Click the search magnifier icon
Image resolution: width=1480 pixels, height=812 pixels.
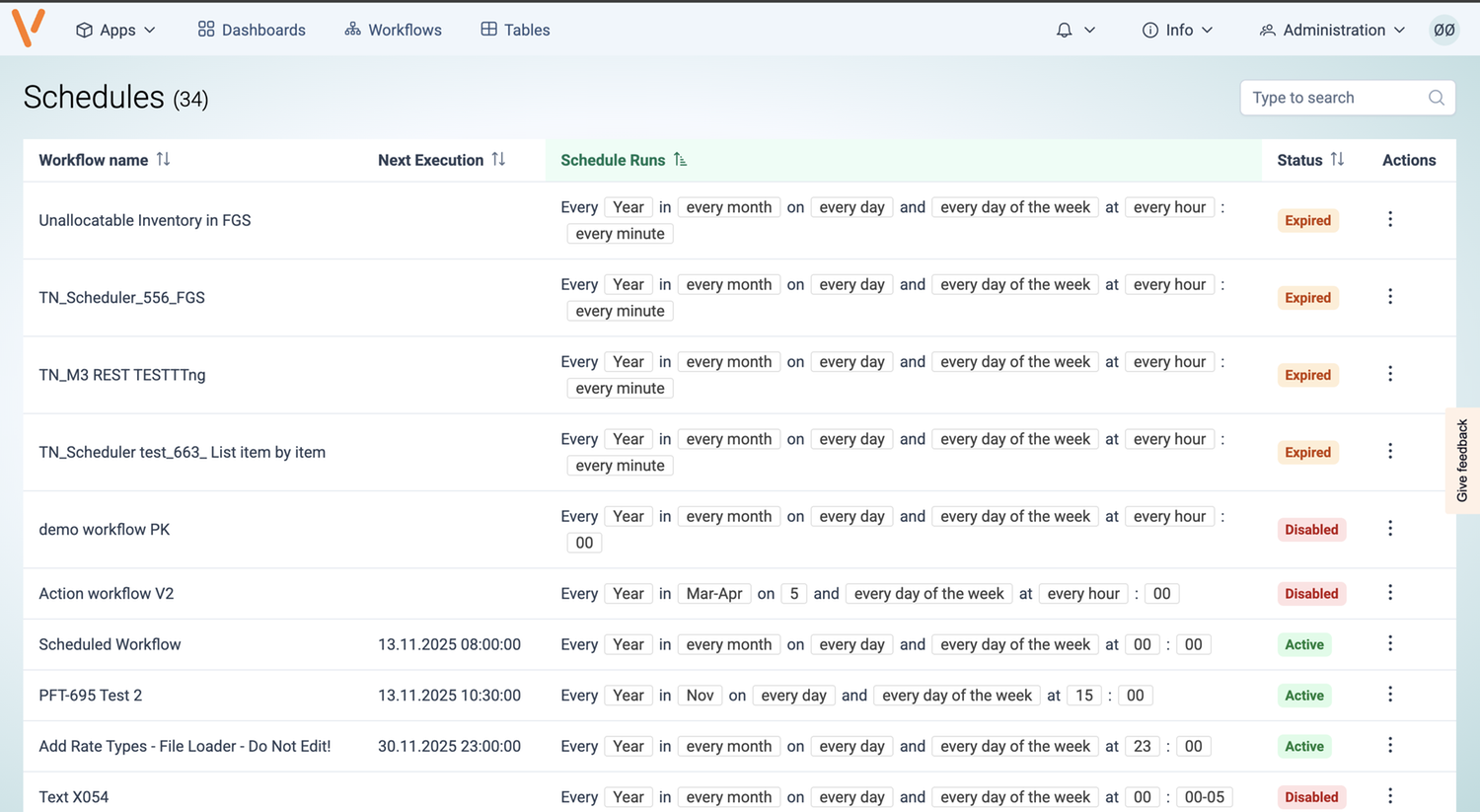1436,98
